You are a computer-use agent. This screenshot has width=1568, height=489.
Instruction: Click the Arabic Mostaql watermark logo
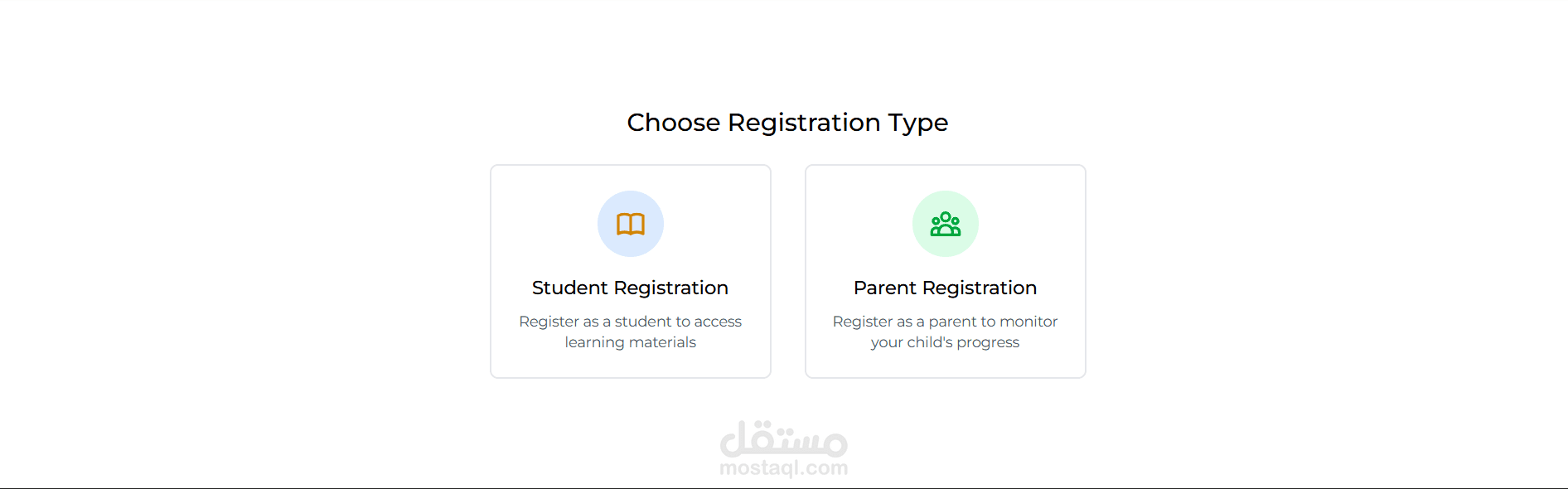pos(783,439)
